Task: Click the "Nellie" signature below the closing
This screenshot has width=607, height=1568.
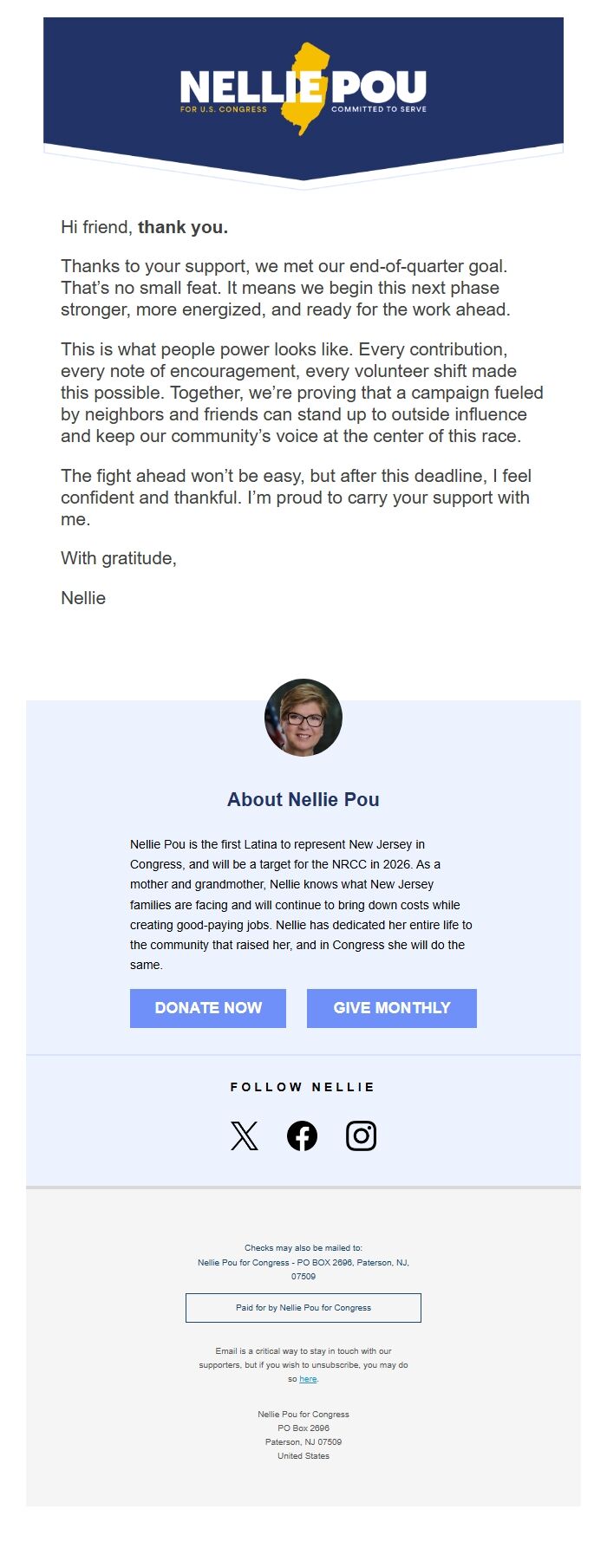Action: tap(83, 598)
